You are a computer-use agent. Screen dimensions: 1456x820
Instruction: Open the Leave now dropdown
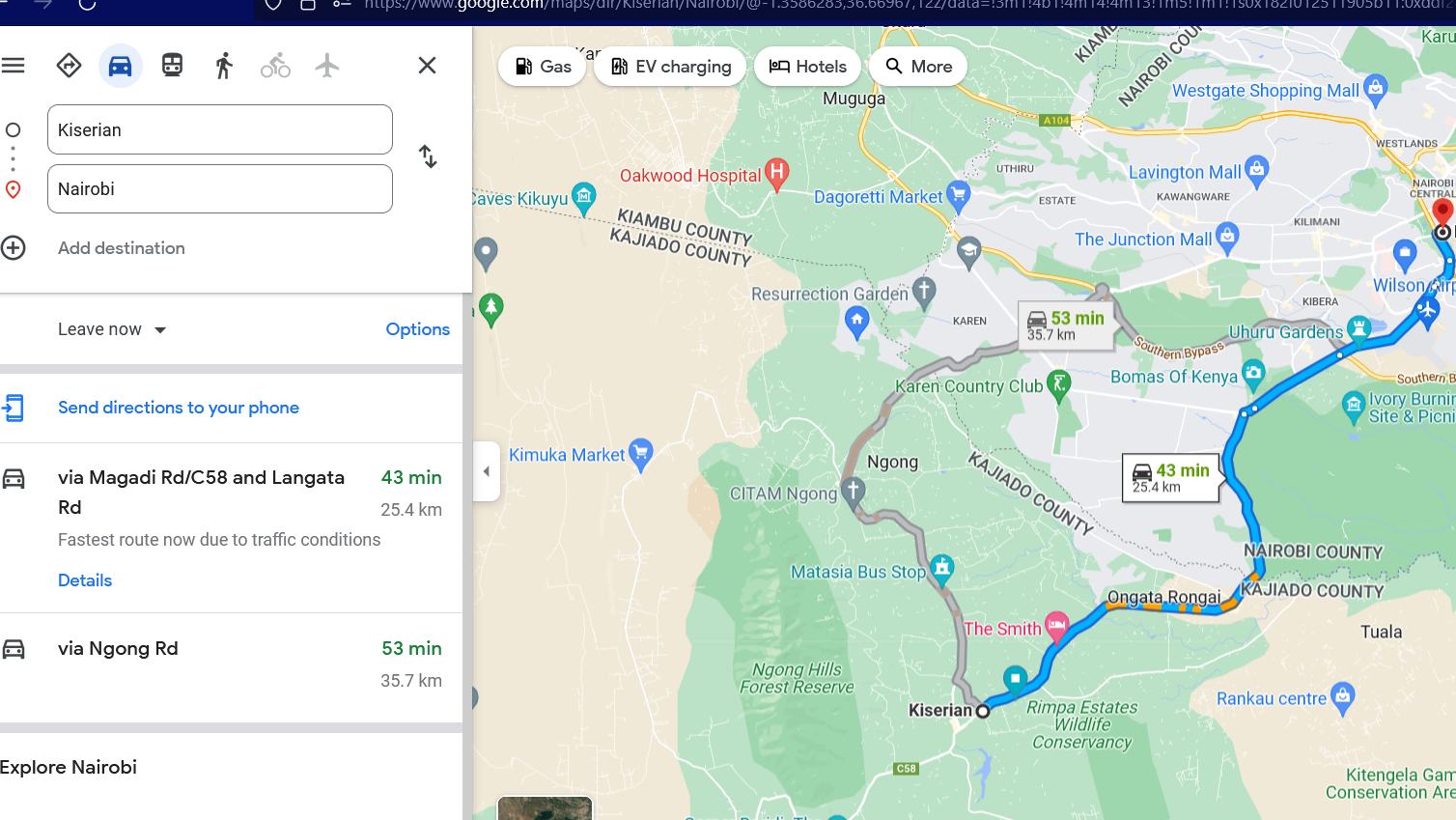pyautogui.click(x=112, y=329)
